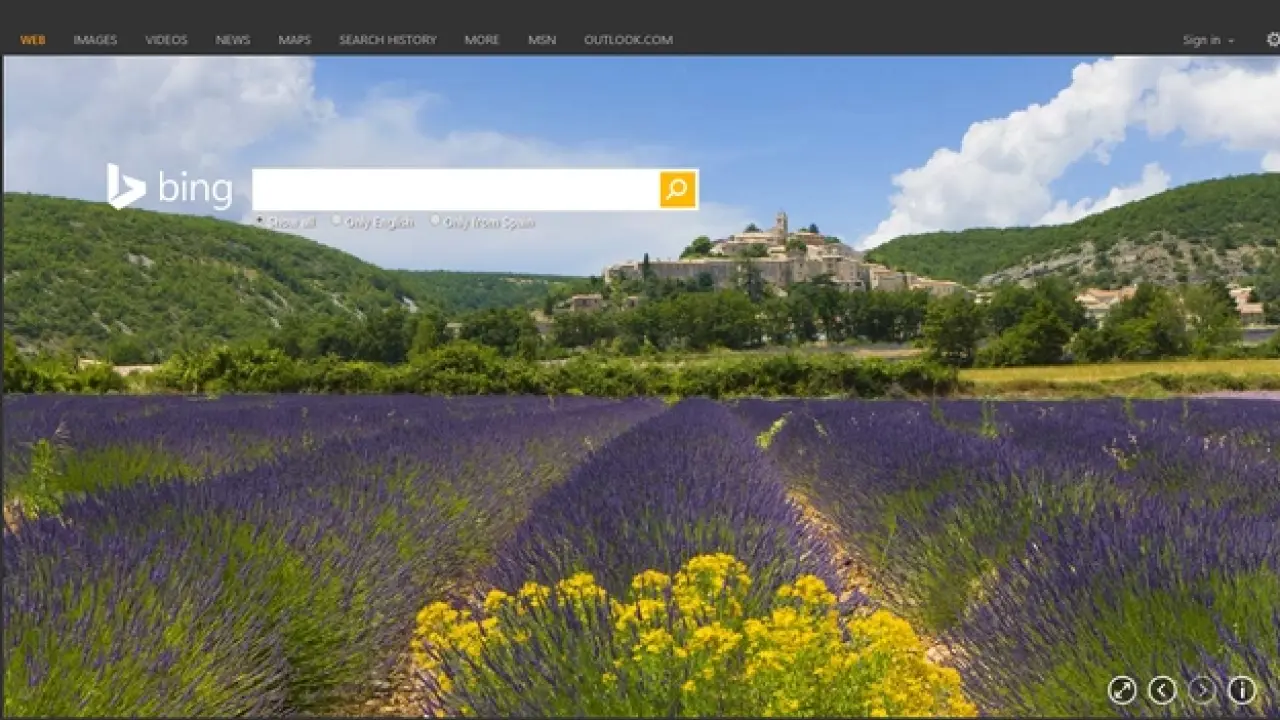Viewport: 1280px width, 720px height.
Task: Click the yellow magnifying glass search button
Action: tap(677, 189)
